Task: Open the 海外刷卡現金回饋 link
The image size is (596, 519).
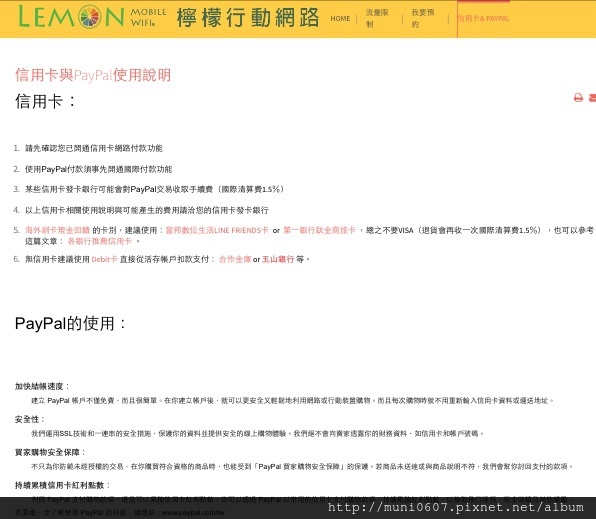Action: click(x=57, y=230)
